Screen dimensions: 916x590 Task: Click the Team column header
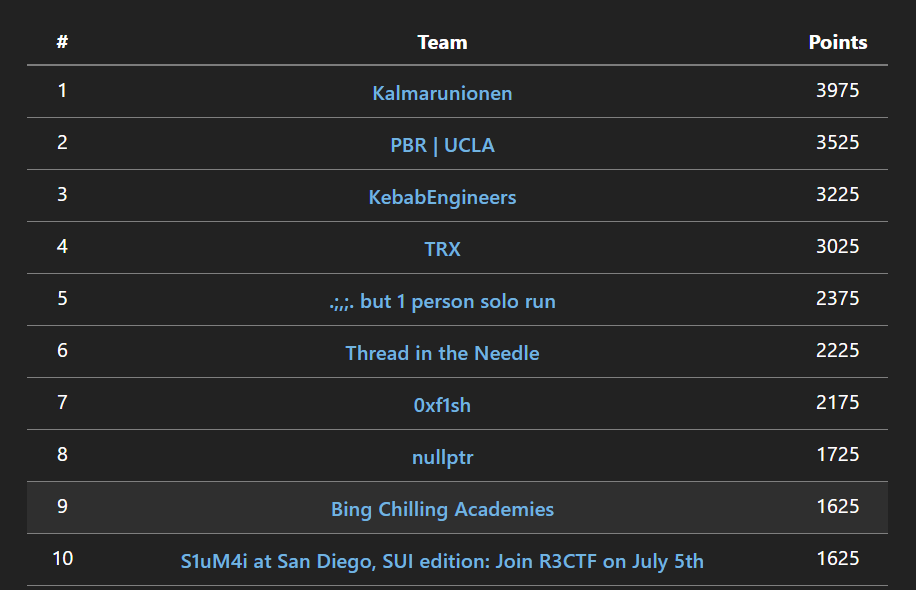[442, 43]
